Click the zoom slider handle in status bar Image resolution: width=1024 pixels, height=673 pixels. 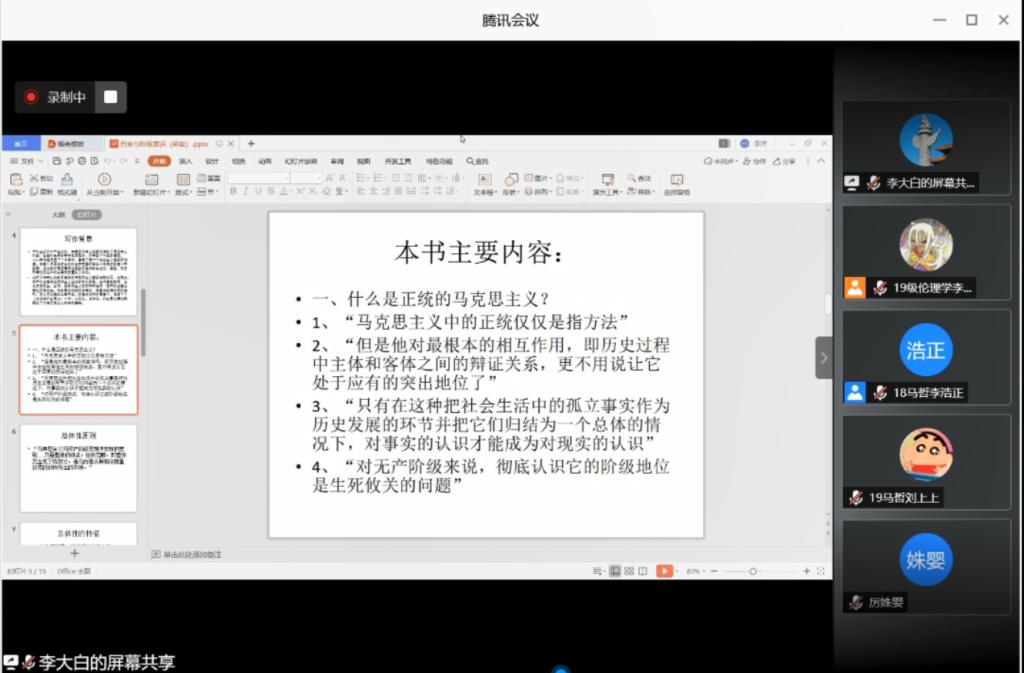(x=753, y=571)
